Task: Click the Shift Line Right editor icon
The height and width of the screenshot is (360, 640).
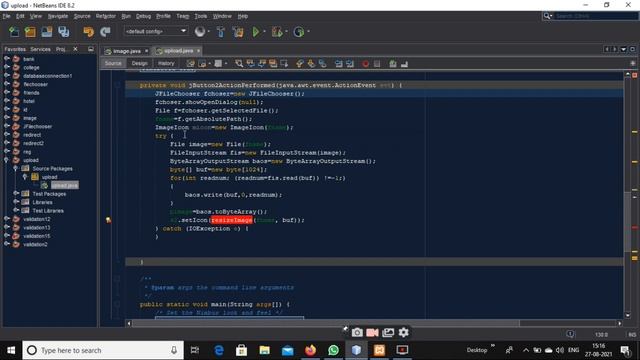Action: pyautogui.click(x=350, y=63)
